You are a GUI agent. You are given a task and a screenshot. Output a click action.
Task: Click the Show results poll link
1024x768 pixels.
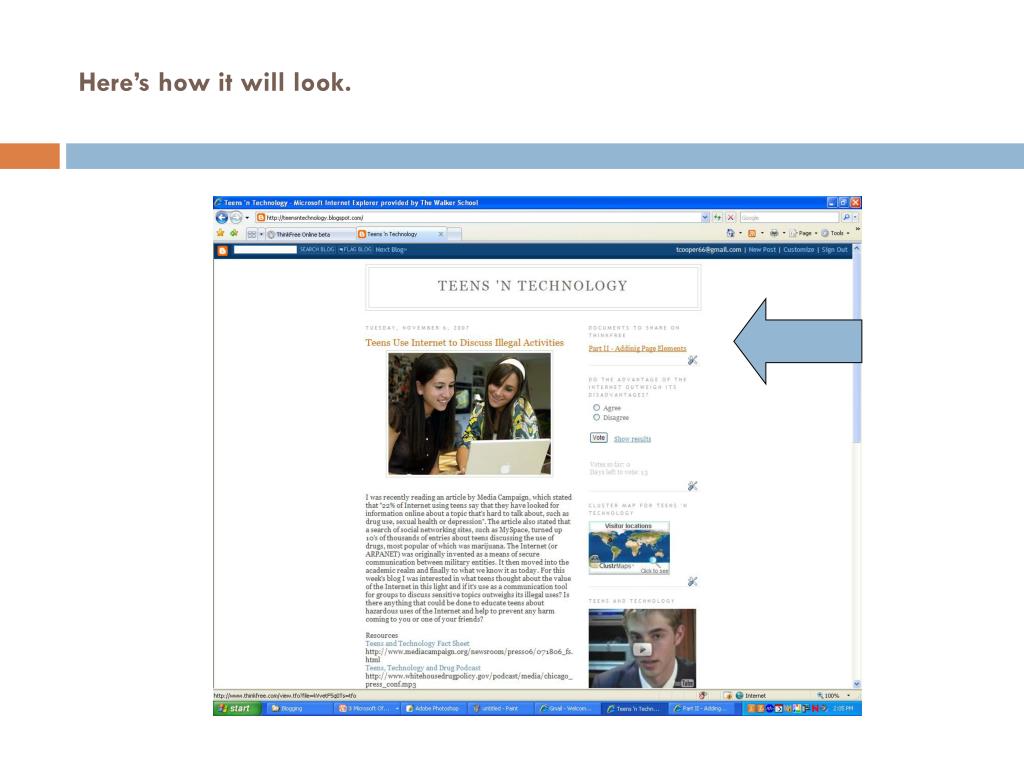click(x=632, y=439)
